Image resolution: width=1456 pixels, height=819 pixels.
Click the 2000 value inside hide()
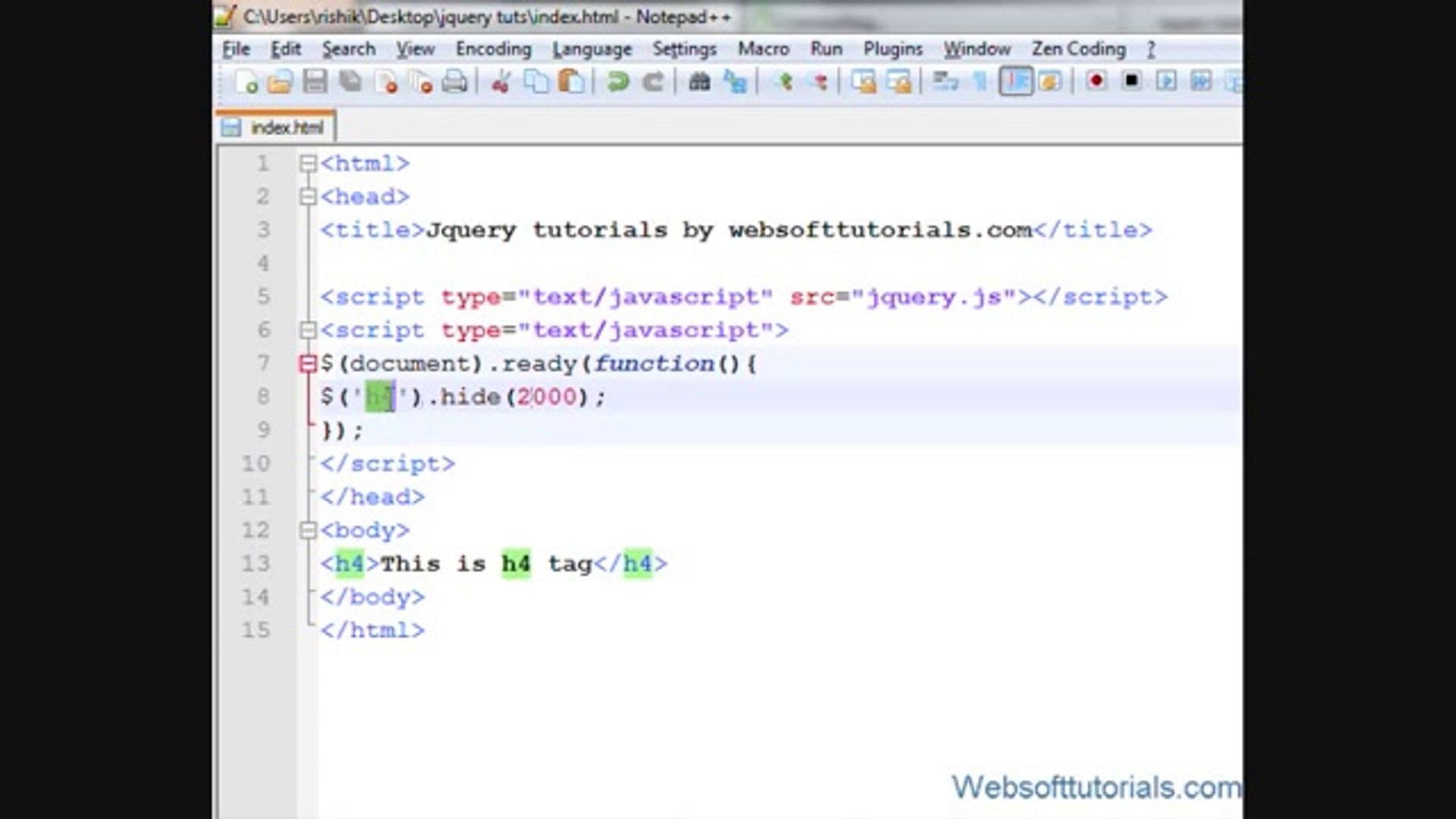coord(547,397)
